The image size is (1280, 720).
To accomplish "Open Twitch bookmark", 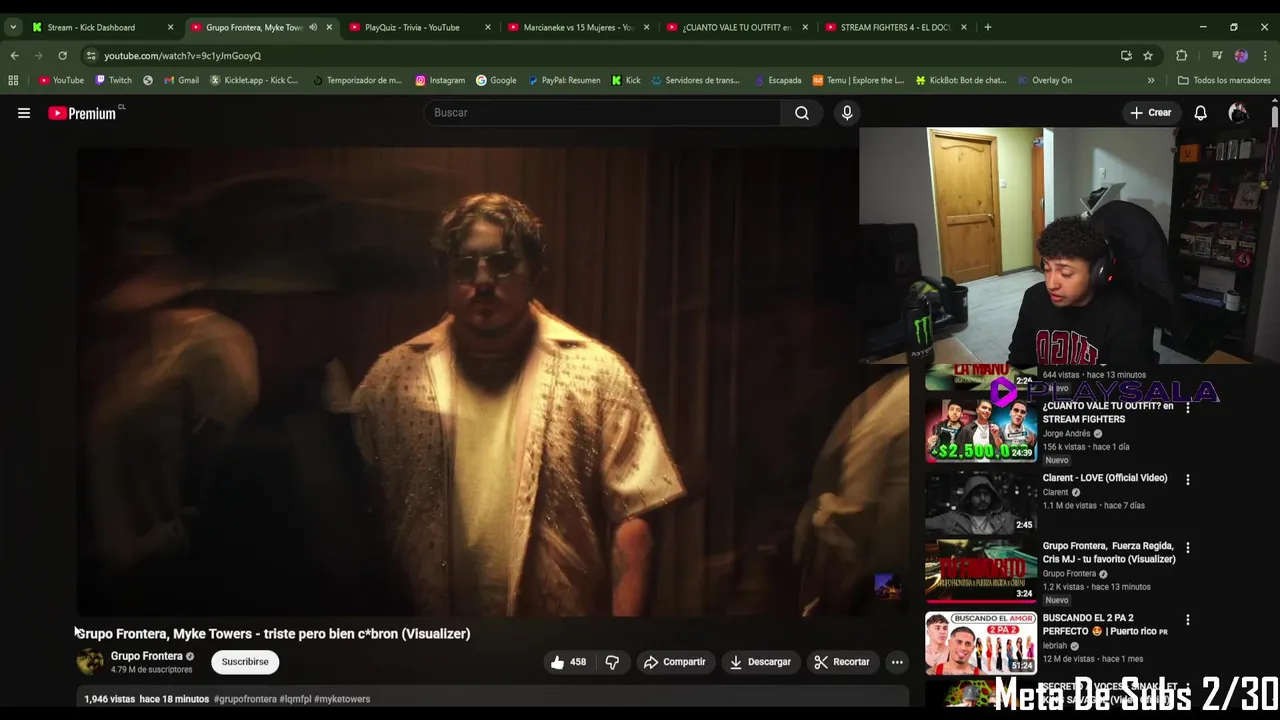I will pos(114,80).
